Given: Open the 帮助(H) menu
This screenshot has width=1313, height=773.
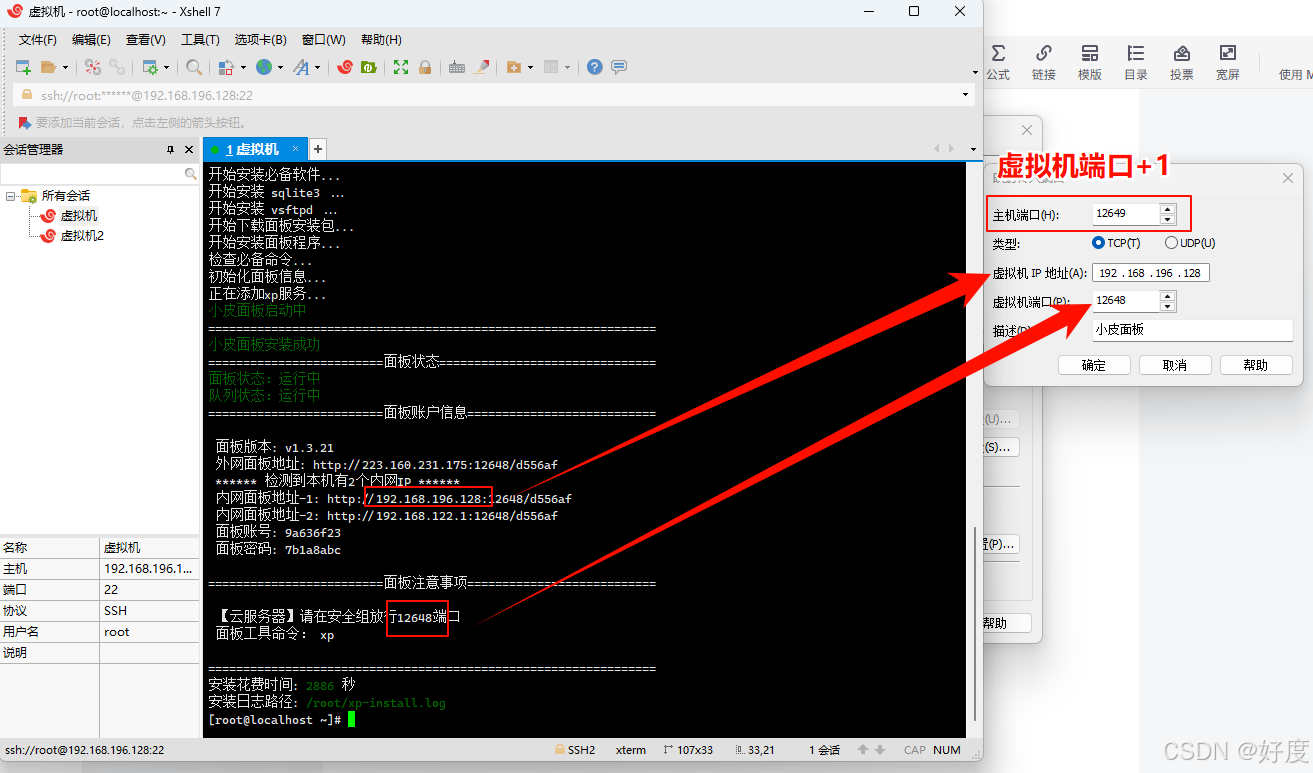Looking at the screenshot, I should 381,40.
